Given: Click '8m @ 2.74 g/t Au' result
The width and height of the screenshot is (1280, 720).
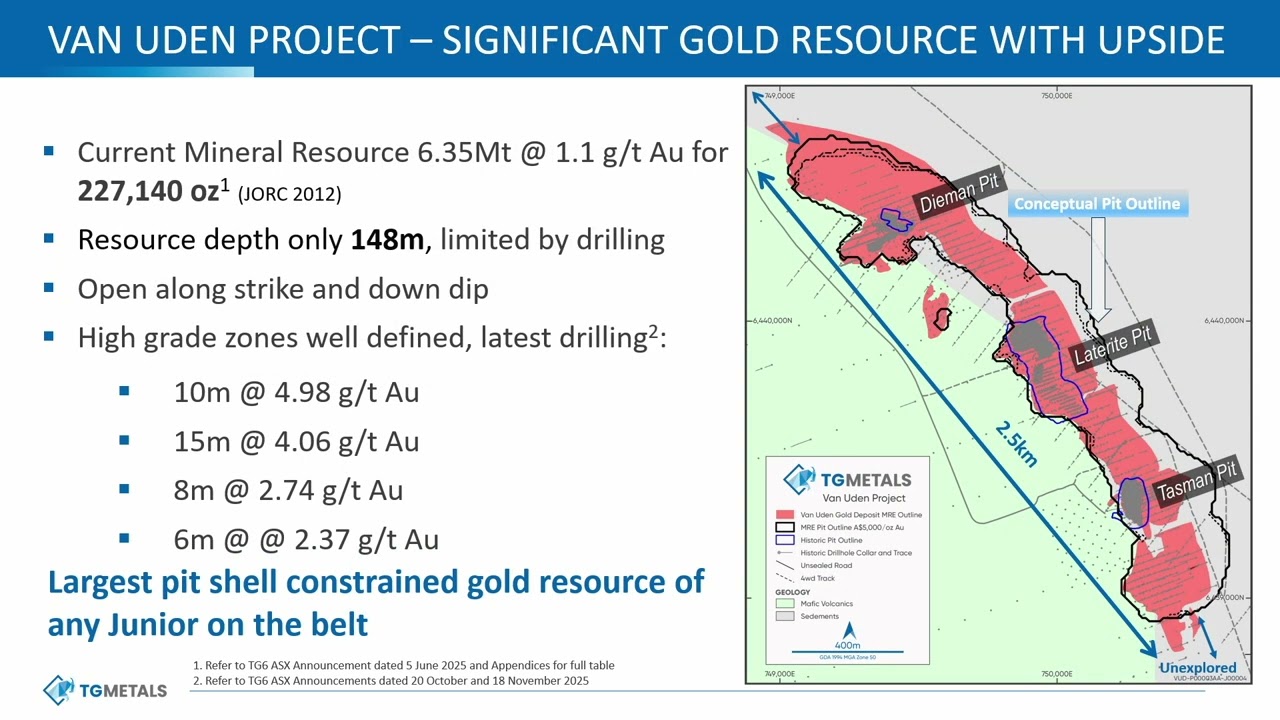Looking at the screenshot, I should click(288, 490).
